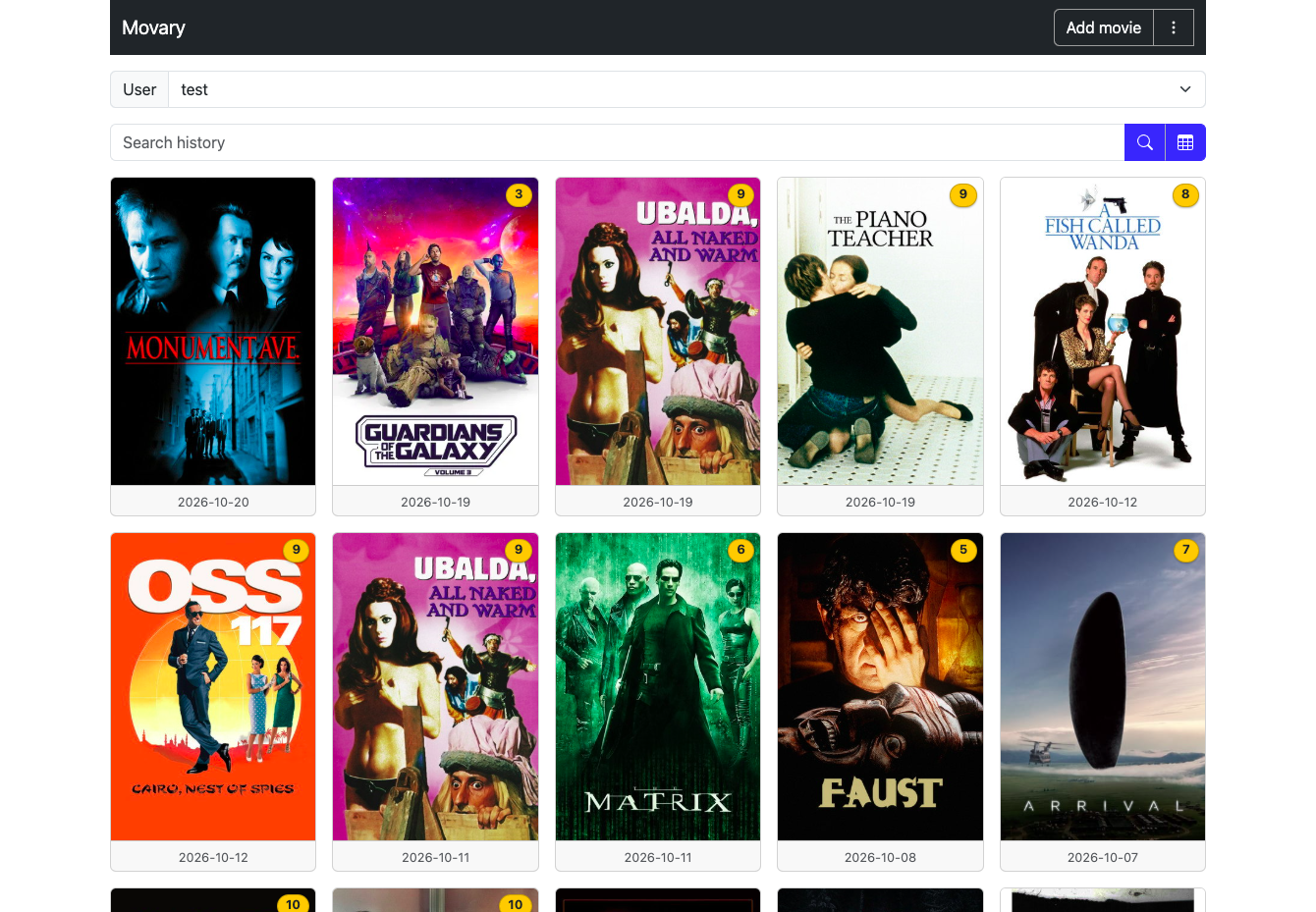Open the three-dot more options menu
This screenshot has height=912, width=1316.
1174,27
